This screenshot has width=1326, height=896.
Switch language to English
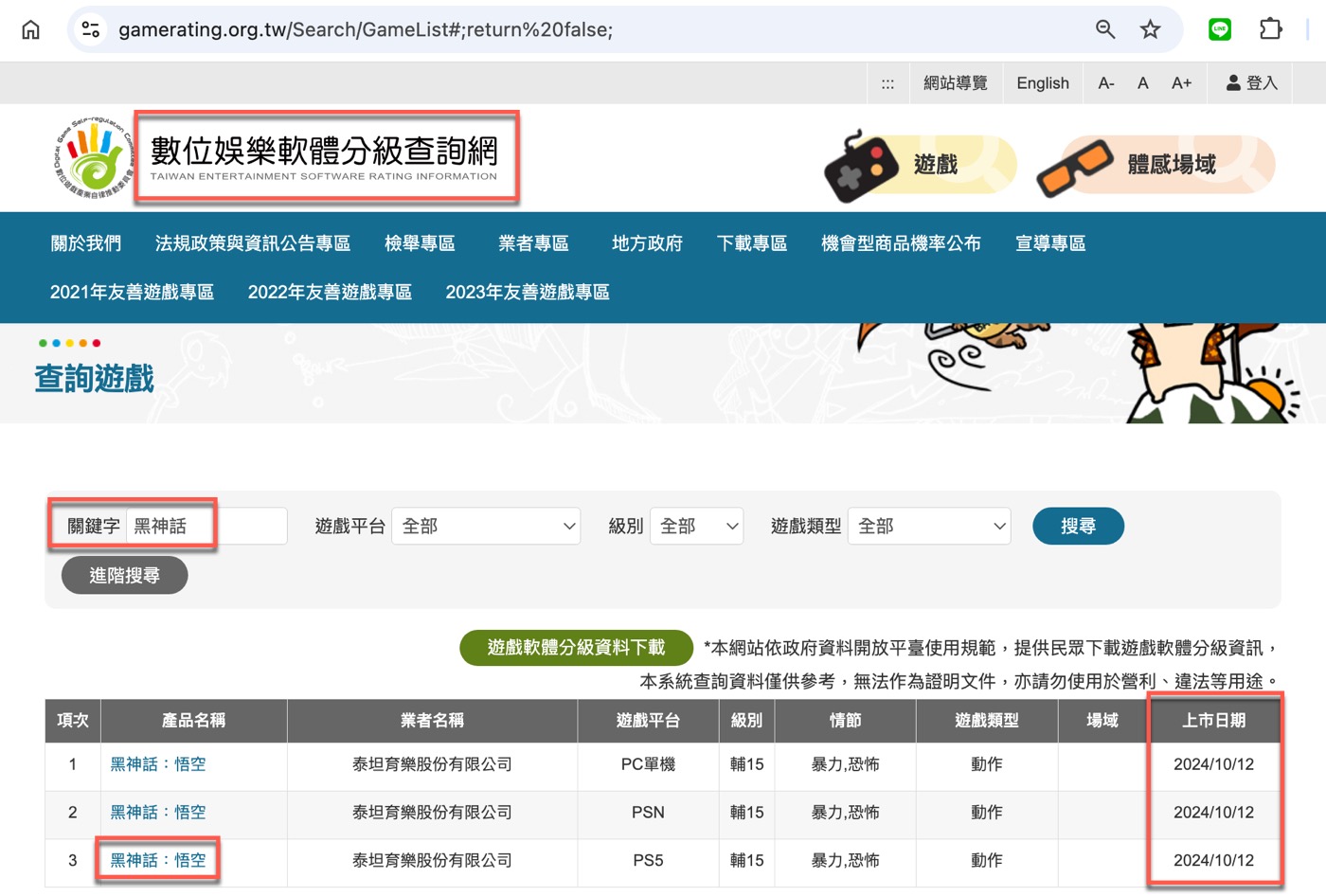point(1043,83)
